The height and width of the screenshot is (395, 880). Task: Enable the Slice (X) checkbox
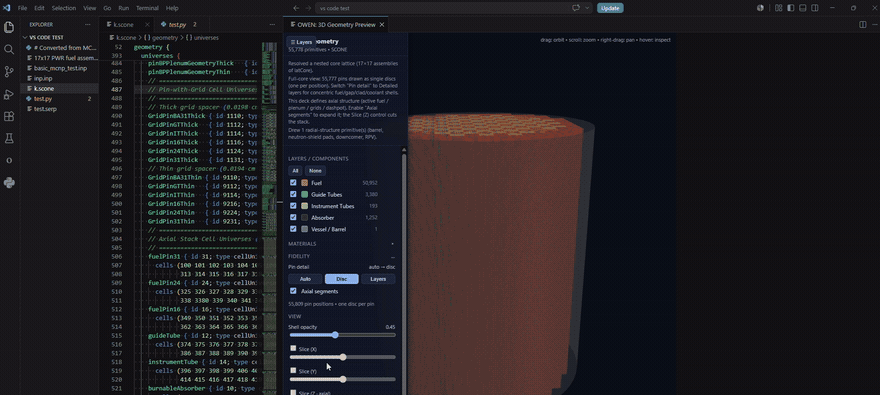pos(293,348)
